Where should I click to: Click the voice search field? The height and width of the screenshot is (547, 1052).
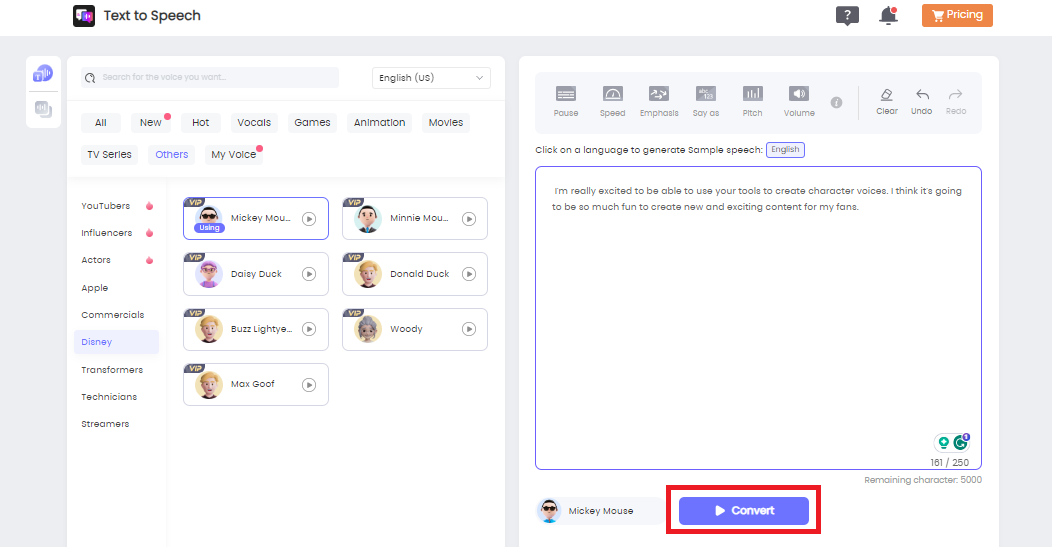[x=210, y=77]
